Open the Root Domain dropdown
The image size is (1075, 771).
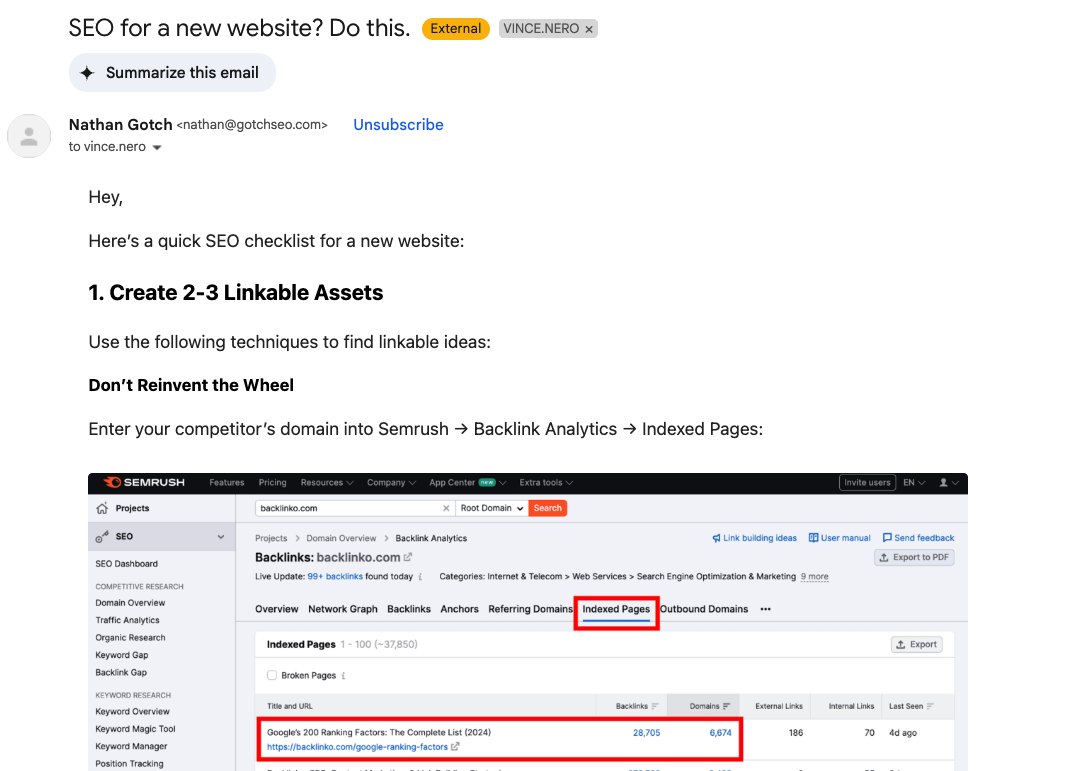click(x=492, y=508)
